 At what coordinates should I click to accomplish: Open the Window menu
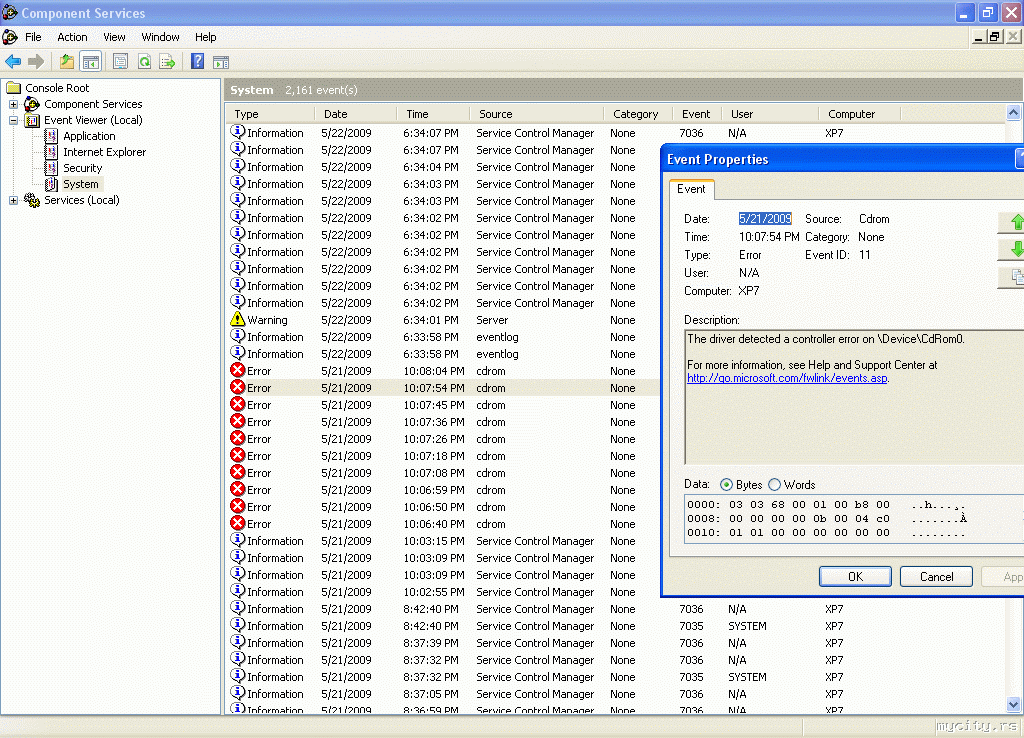coord(160,37)
